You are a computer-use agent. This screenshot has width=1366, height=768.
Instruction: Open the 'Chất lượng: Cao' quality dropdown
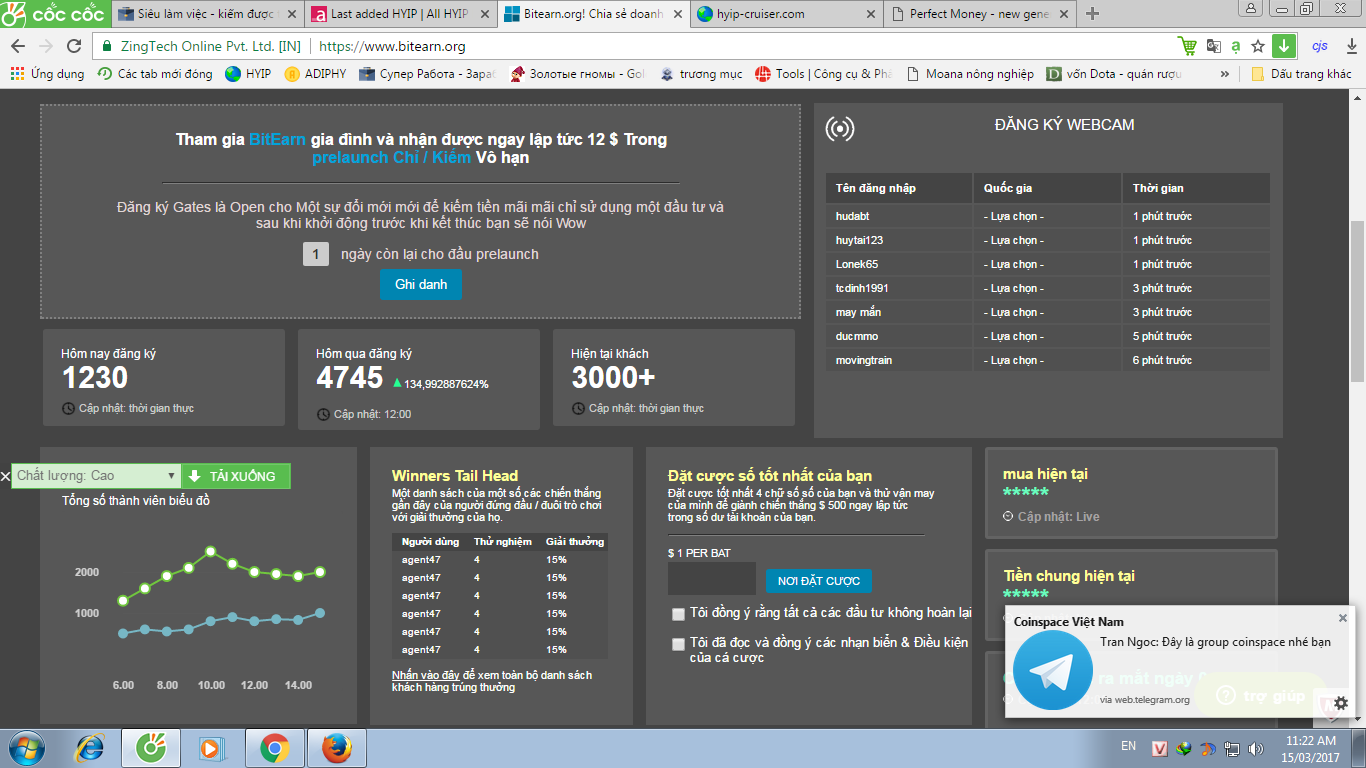tap(96, 476)
